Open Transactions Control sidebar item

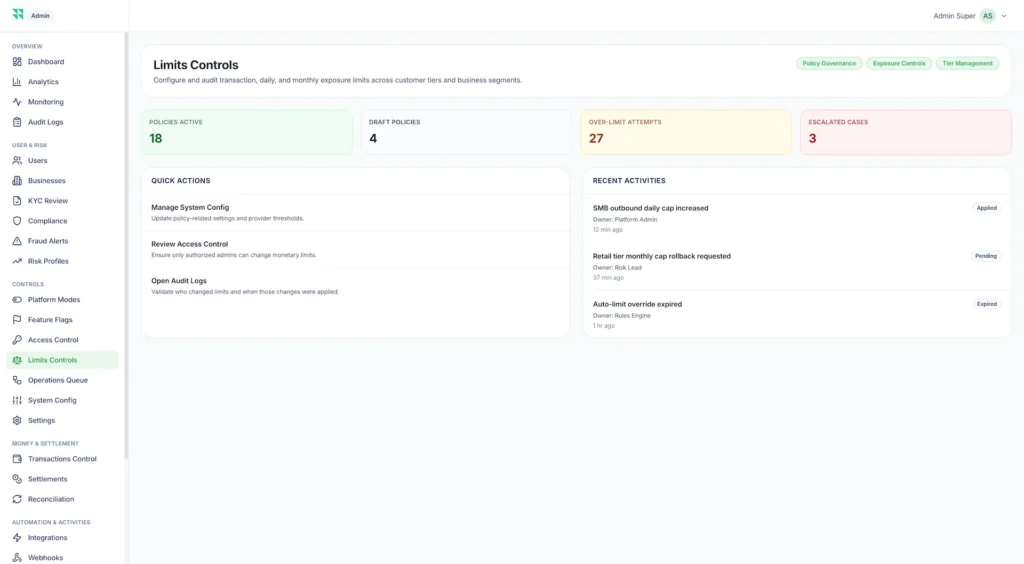(x=62, y=459)
